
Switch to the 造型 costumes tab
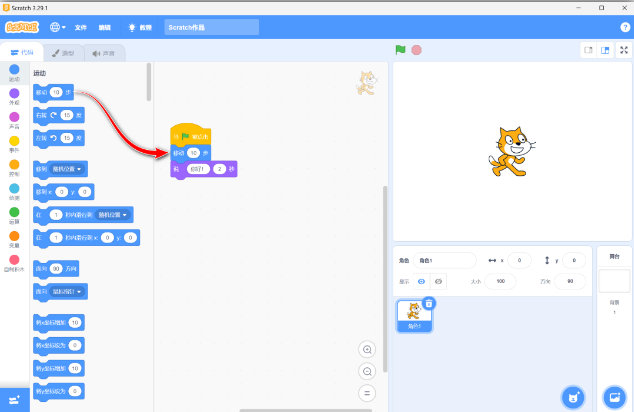[x=63, y=53]
